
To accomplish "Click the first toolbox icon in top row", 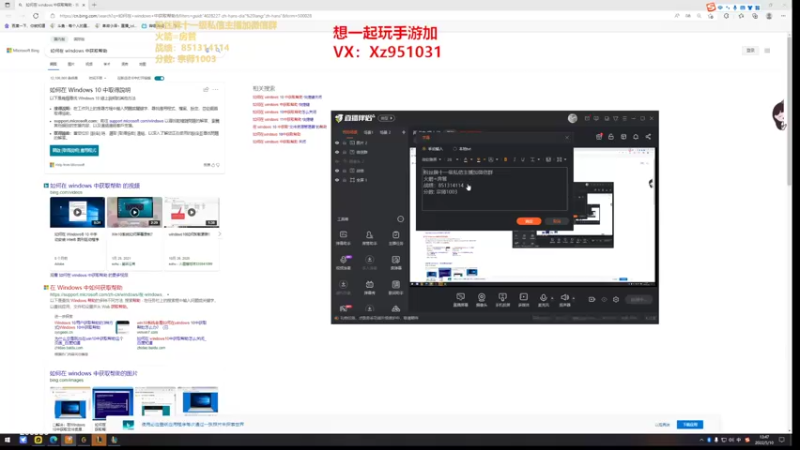I will click(343, 235).
